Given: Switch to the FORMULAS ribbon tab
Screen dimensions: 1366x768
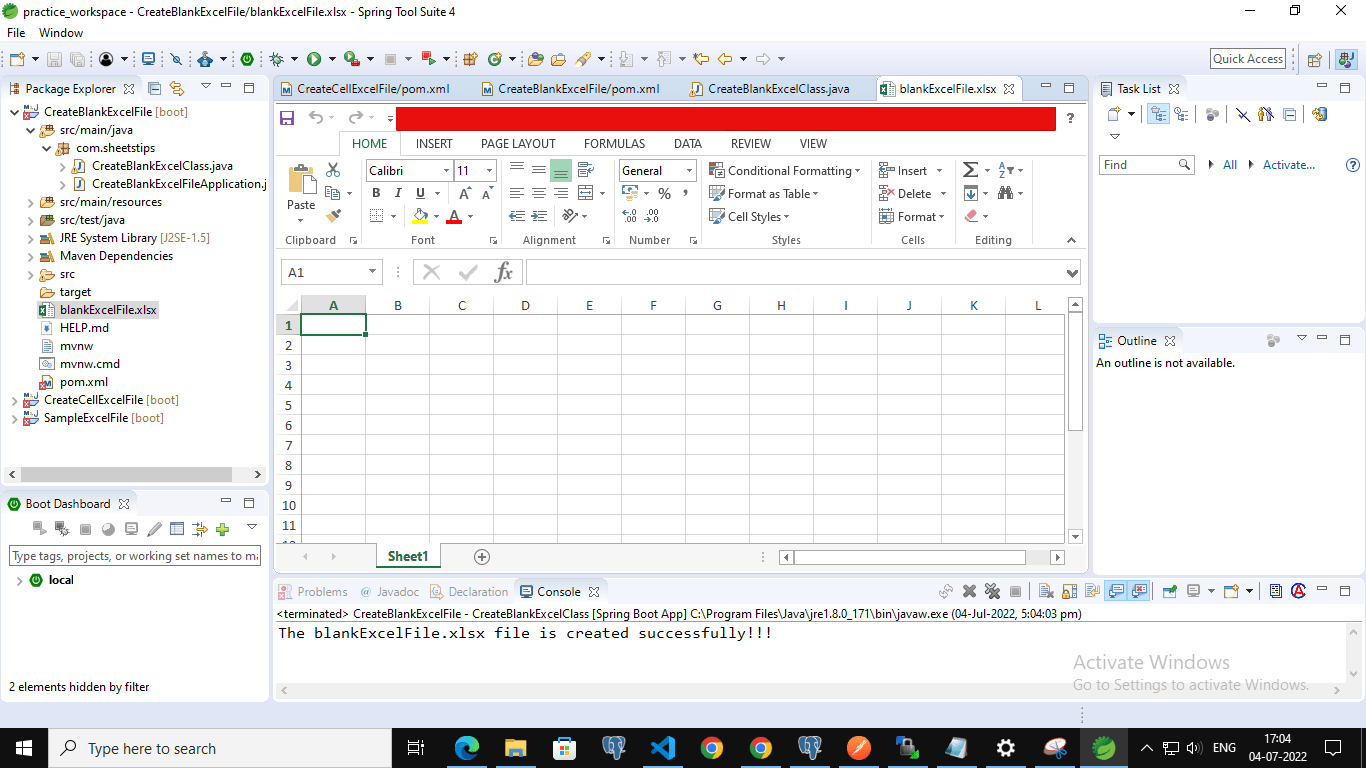Looking at the screenshot, I should 614,143.
